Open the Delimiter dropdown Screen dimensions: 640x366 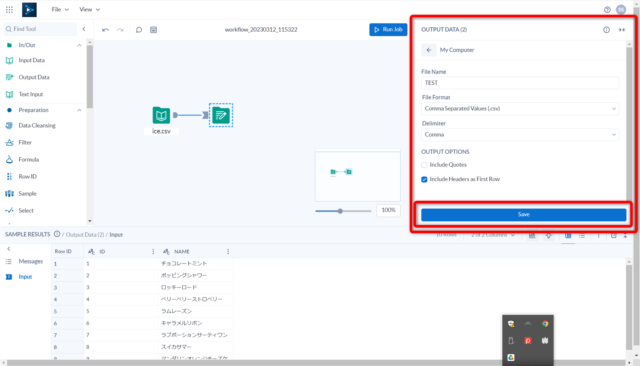[x=520, y=135]
